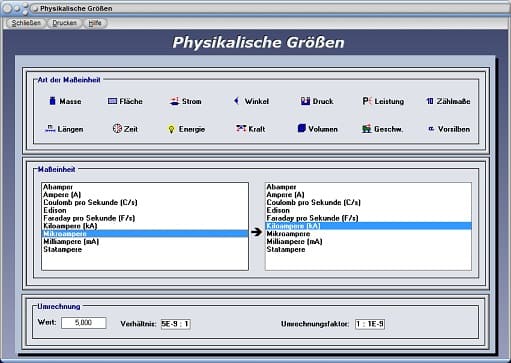
Task: Select the Leistung power icon
Action: click(367, 101)
